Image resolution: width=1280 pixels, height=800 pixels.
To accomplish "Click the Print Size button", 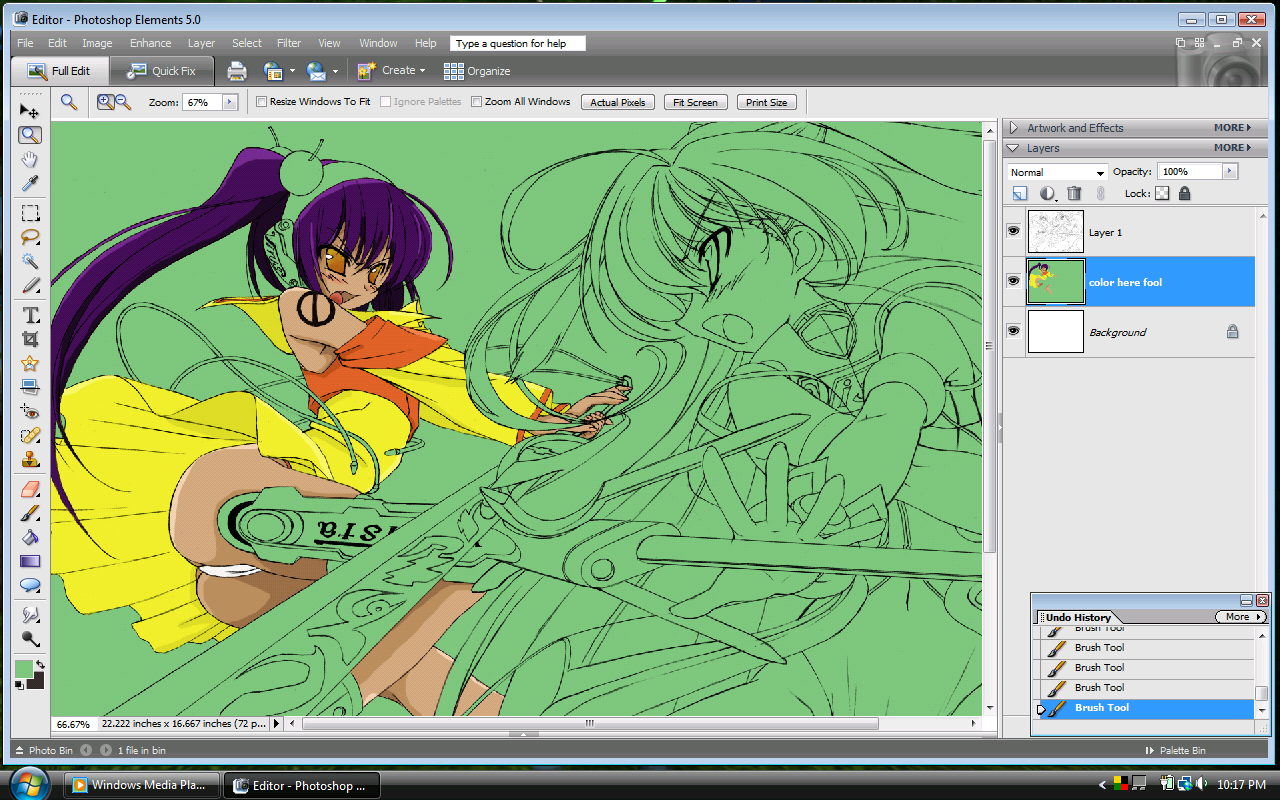I will [x=767, y=102].
